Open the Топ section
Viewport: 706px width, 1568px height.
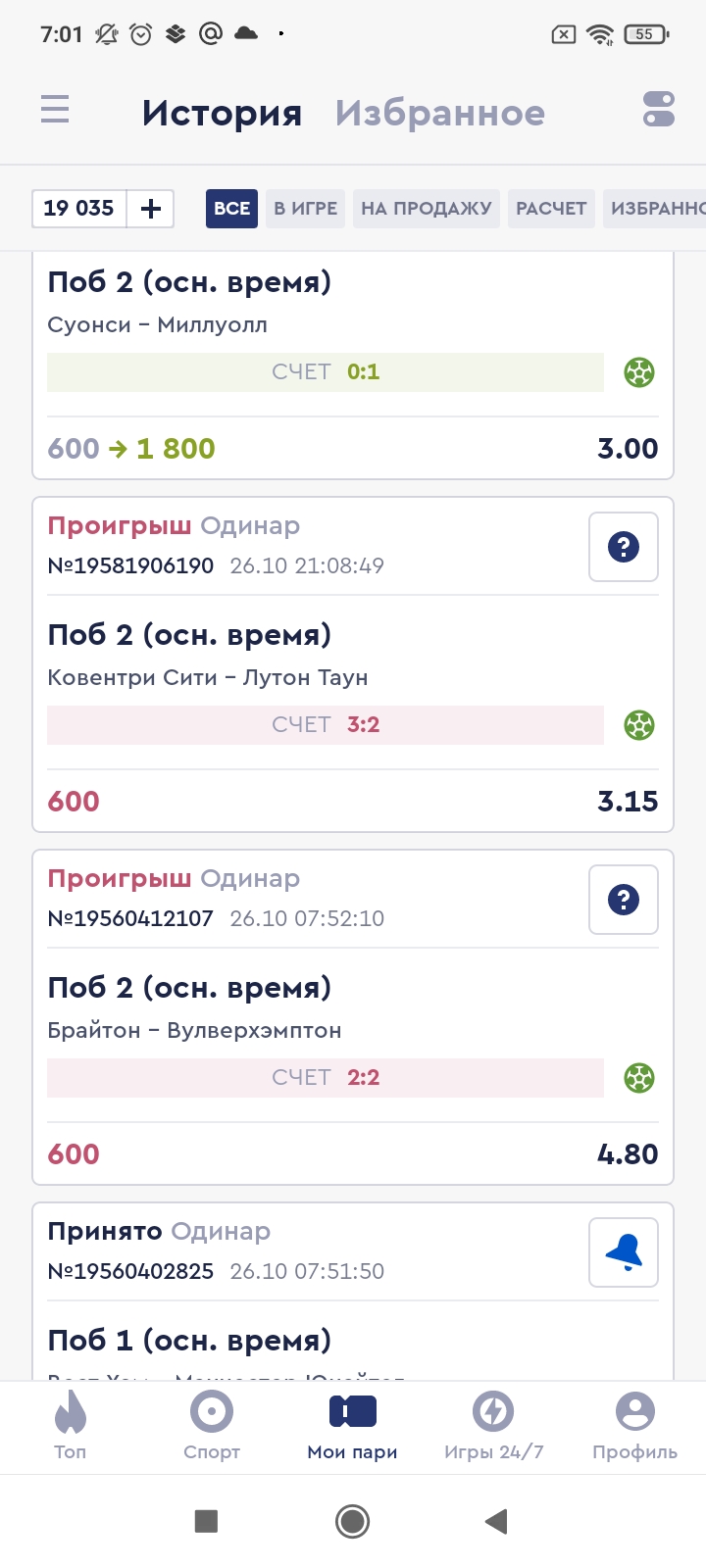71,1426
